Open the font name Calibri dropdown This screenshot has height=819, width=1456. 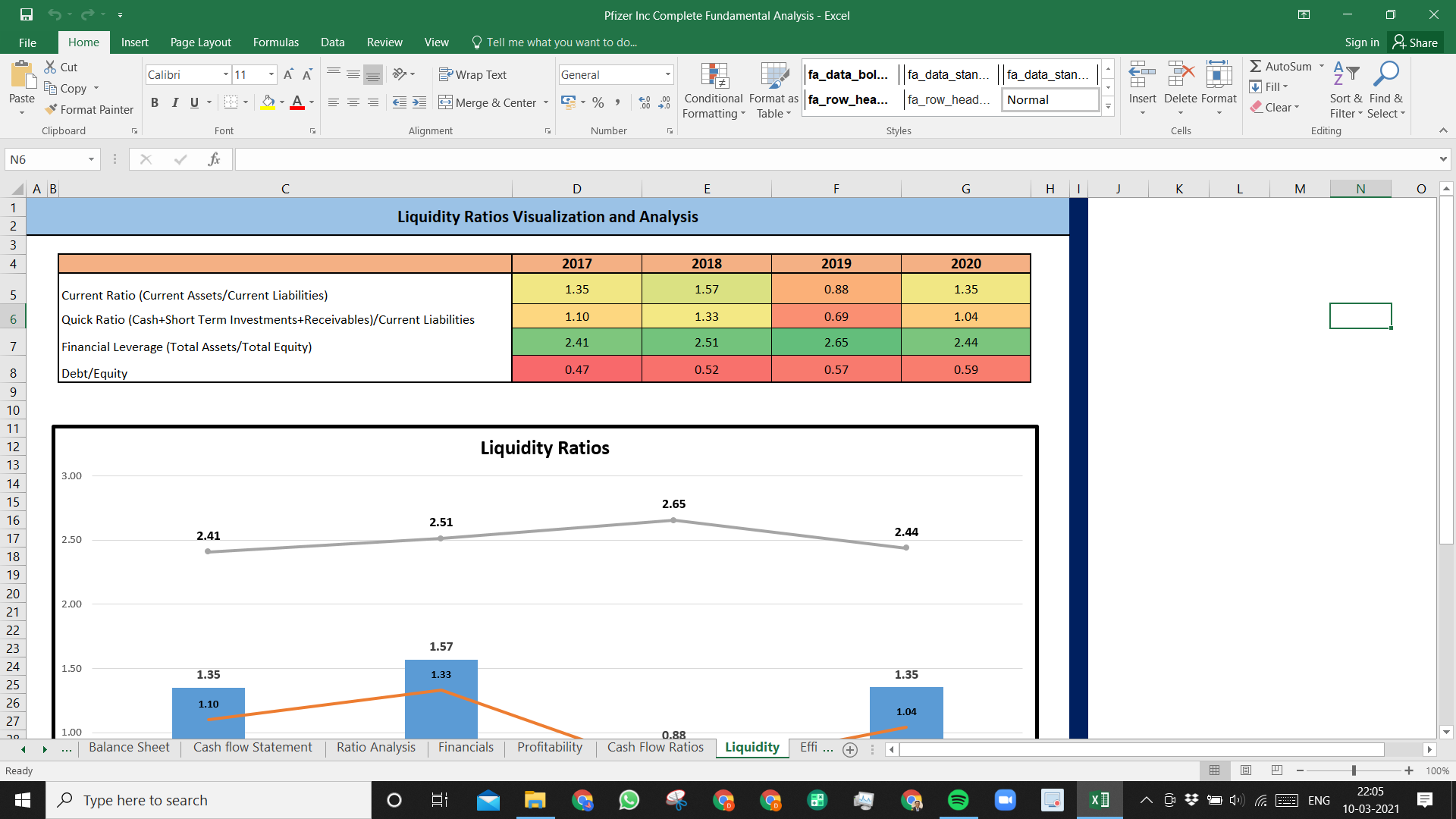226,74
